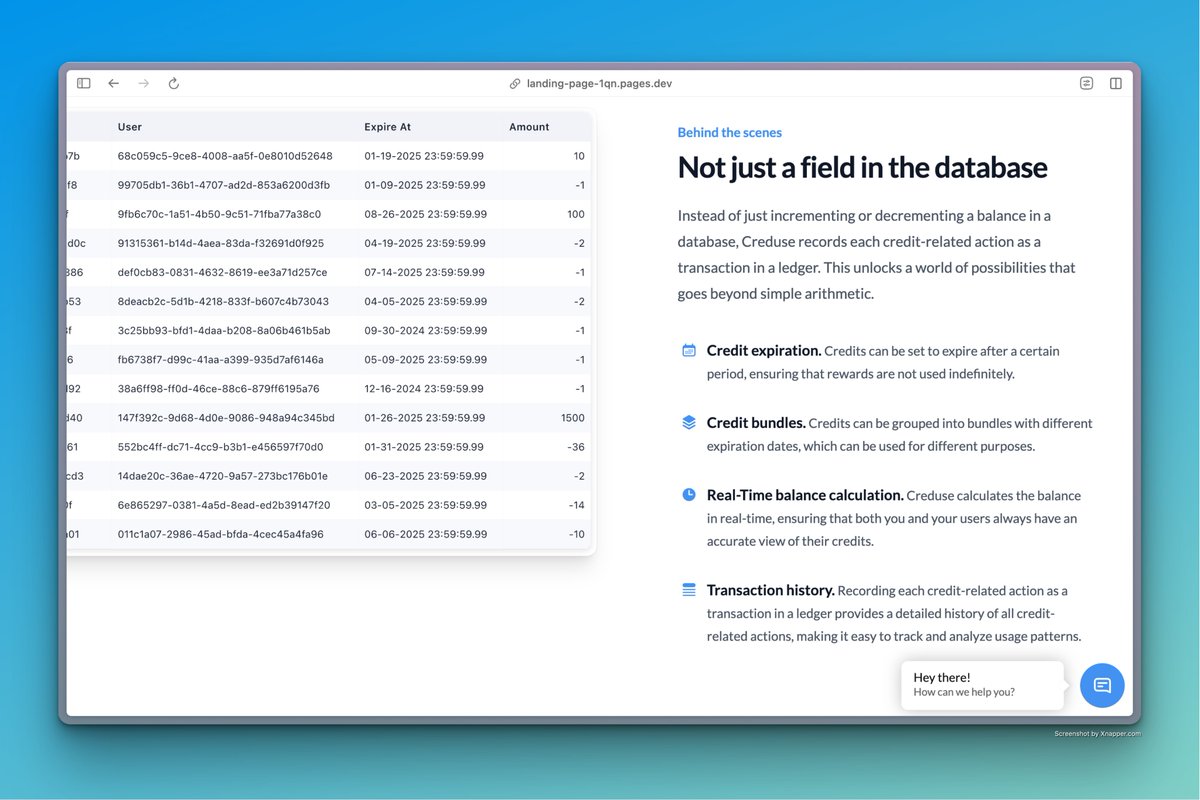Go forward with the right arrow
This screenshot has height=800, width=1200.
[x=143, y=84]
